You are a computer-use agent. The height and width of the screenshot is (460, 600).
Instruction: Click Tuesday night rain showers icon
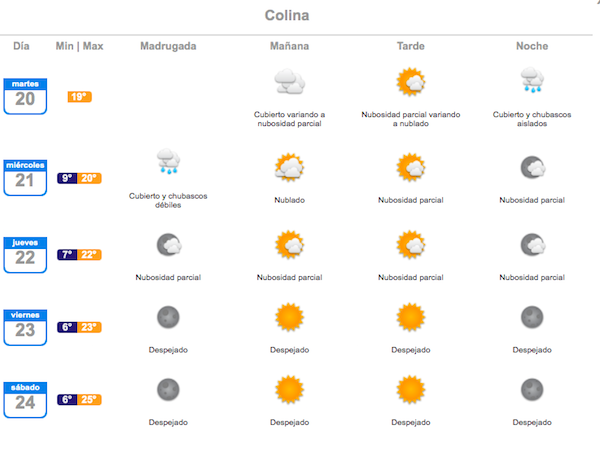coord(532,80)
